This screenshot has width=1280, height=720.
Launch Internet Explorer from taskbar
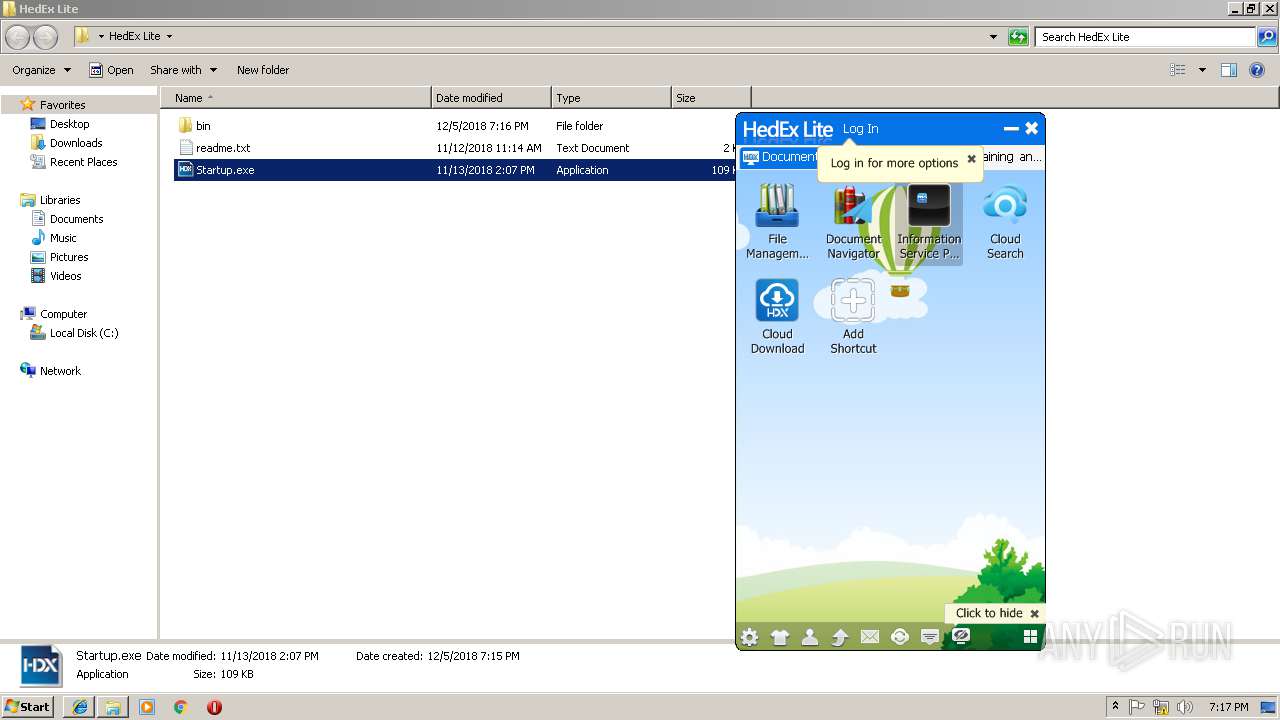(80, 707)
